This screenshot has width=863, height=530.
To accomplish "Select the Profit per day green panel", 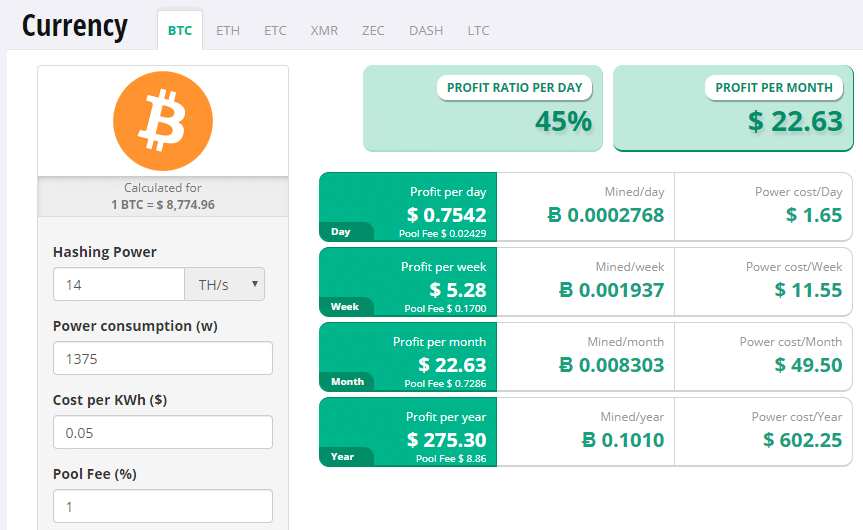I will (408, 207).
